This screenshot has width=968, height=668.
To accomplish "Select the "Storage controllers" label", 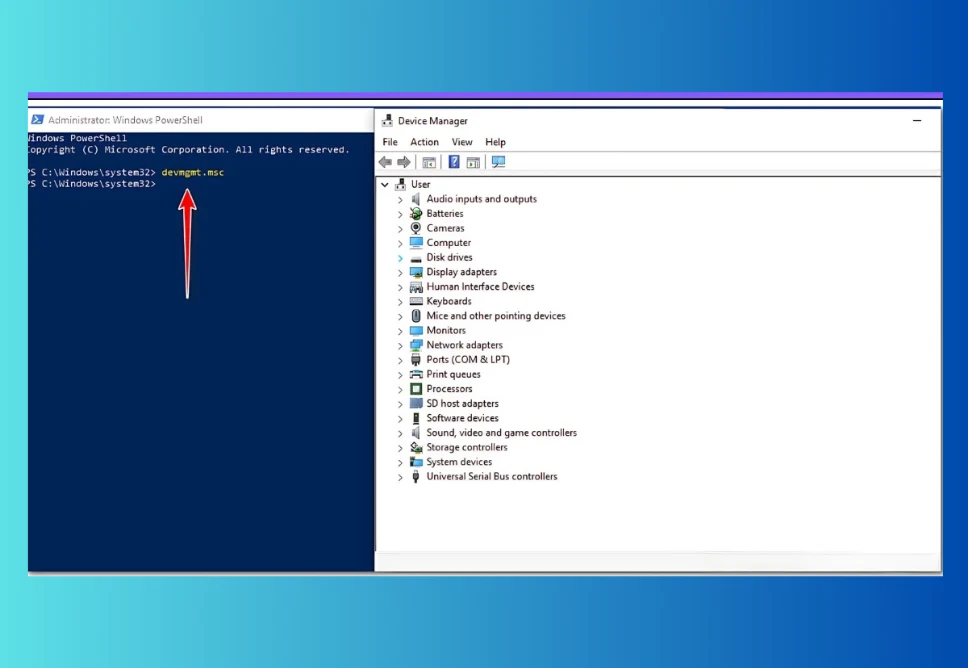I will (467, 447).
